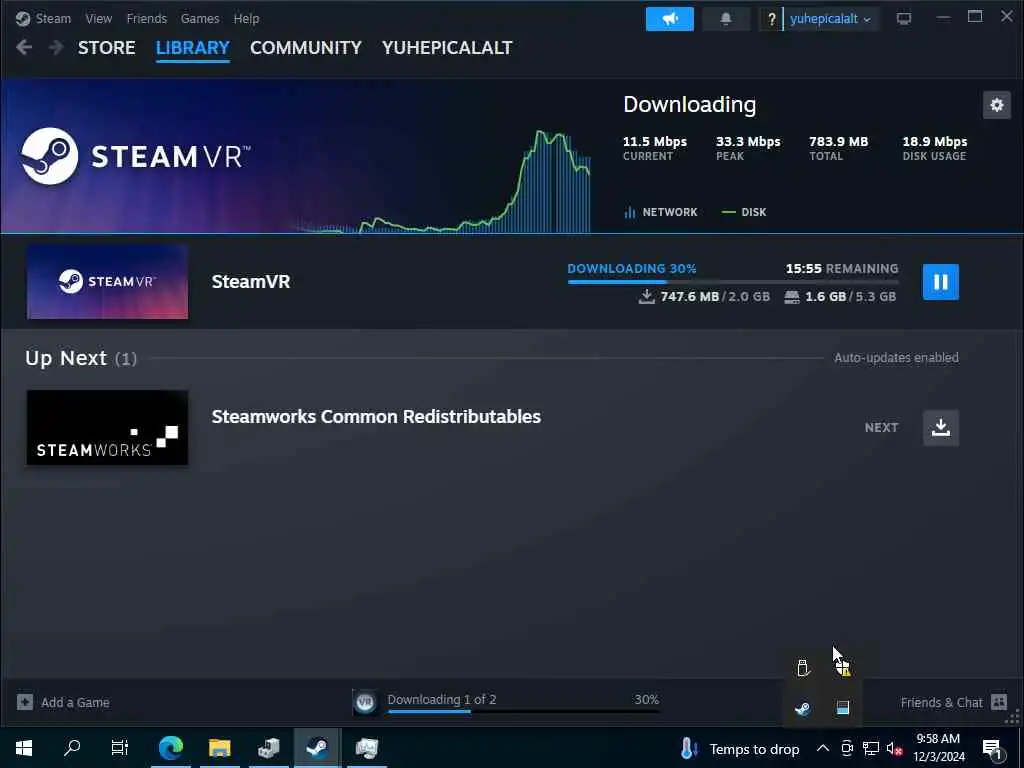Click the bottom download progress bar
1024x768 pixels.
click(523, 711)
